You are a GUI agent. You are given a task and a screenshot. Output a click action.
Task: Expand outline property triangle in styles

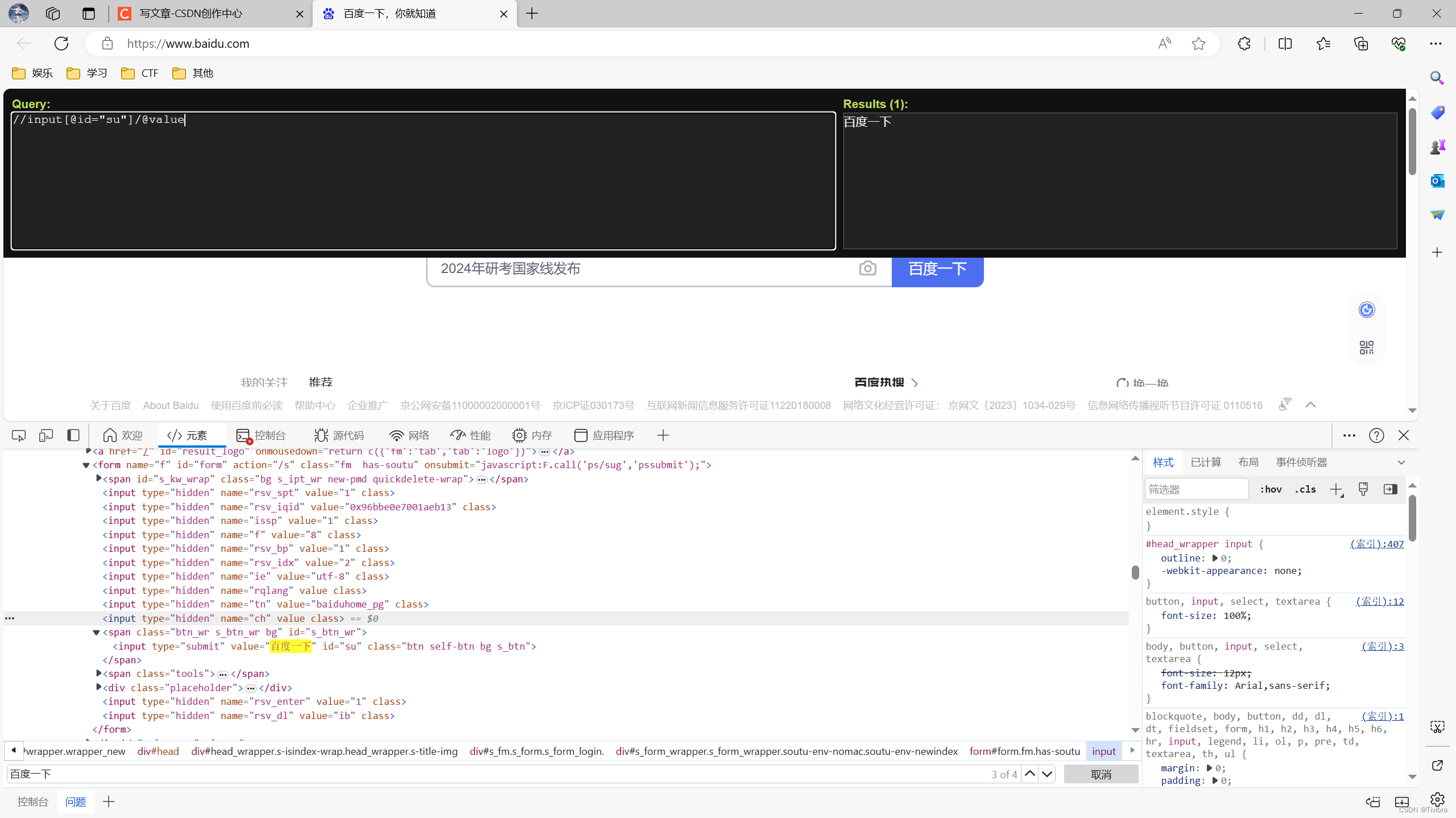[x=1215, y=559]
